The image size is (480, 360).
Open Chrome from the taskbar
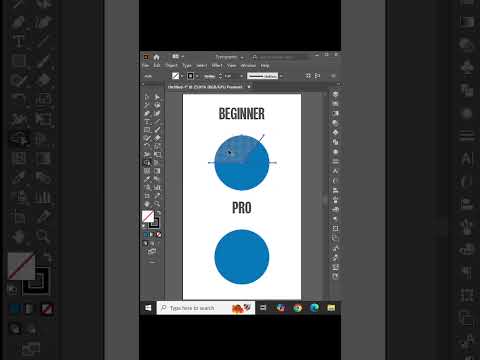point(297,308)
